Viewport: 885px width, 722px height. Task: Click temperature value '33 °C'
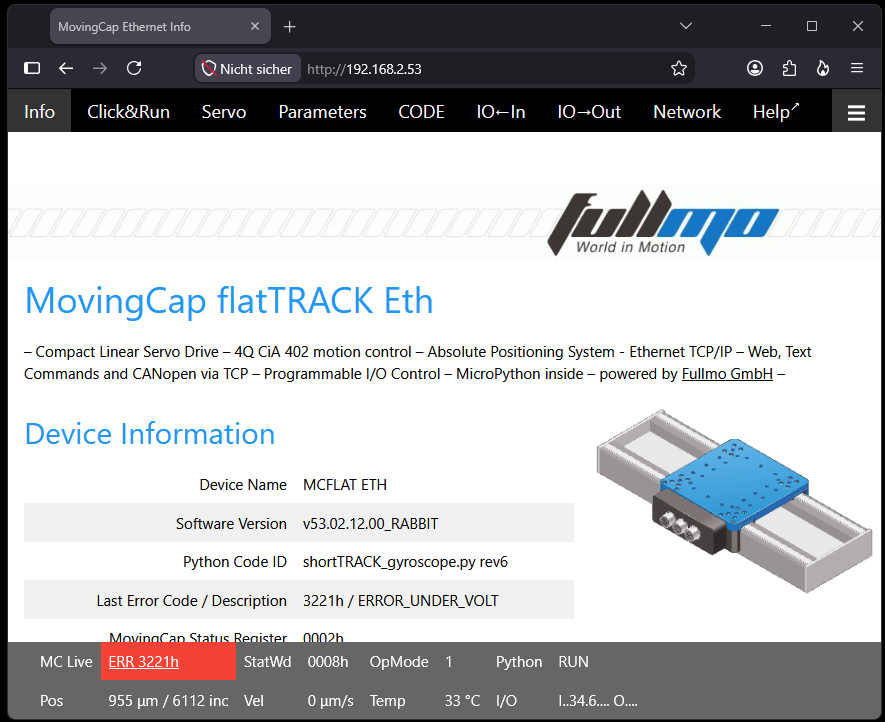(x=462, y=701)
